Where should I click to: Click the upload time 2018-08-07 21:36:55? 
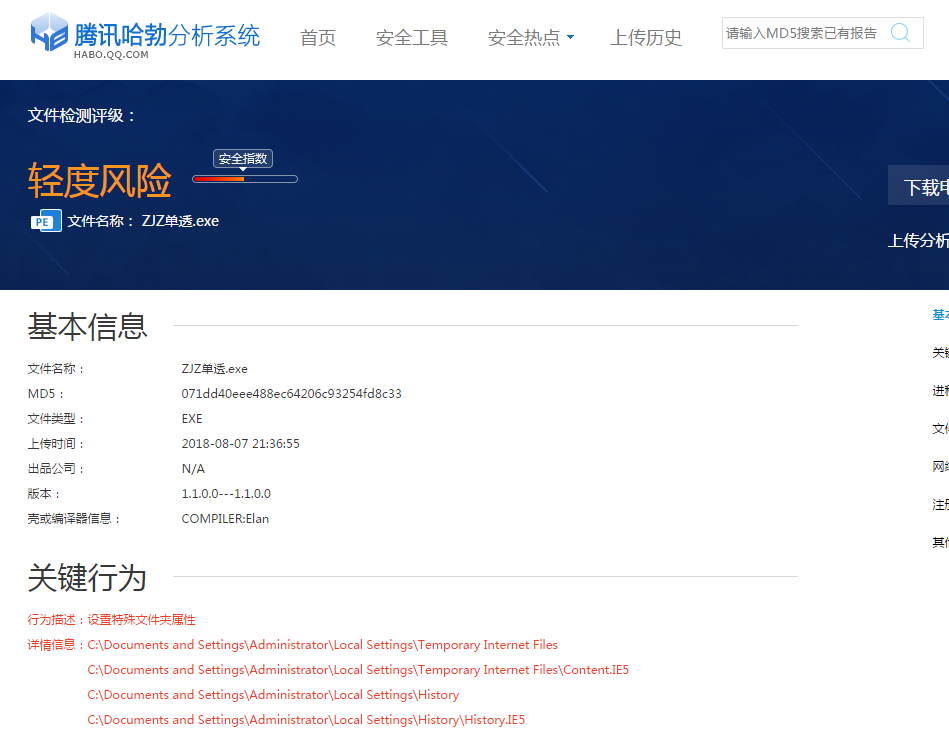point(240,443)
